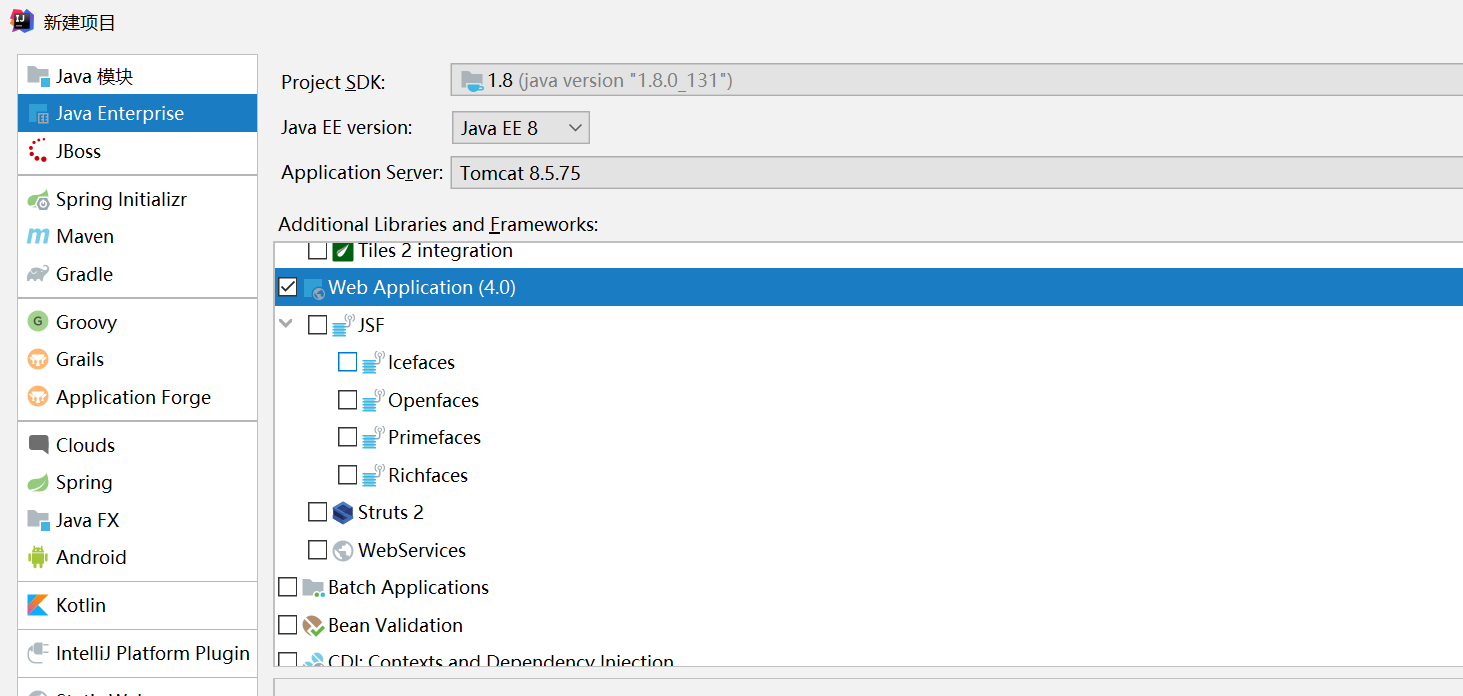Viewport: 1463px width, 696px height.
Task: Click the Gradle elephant icon
Action: pyautogui.click(x=39, y=274)
